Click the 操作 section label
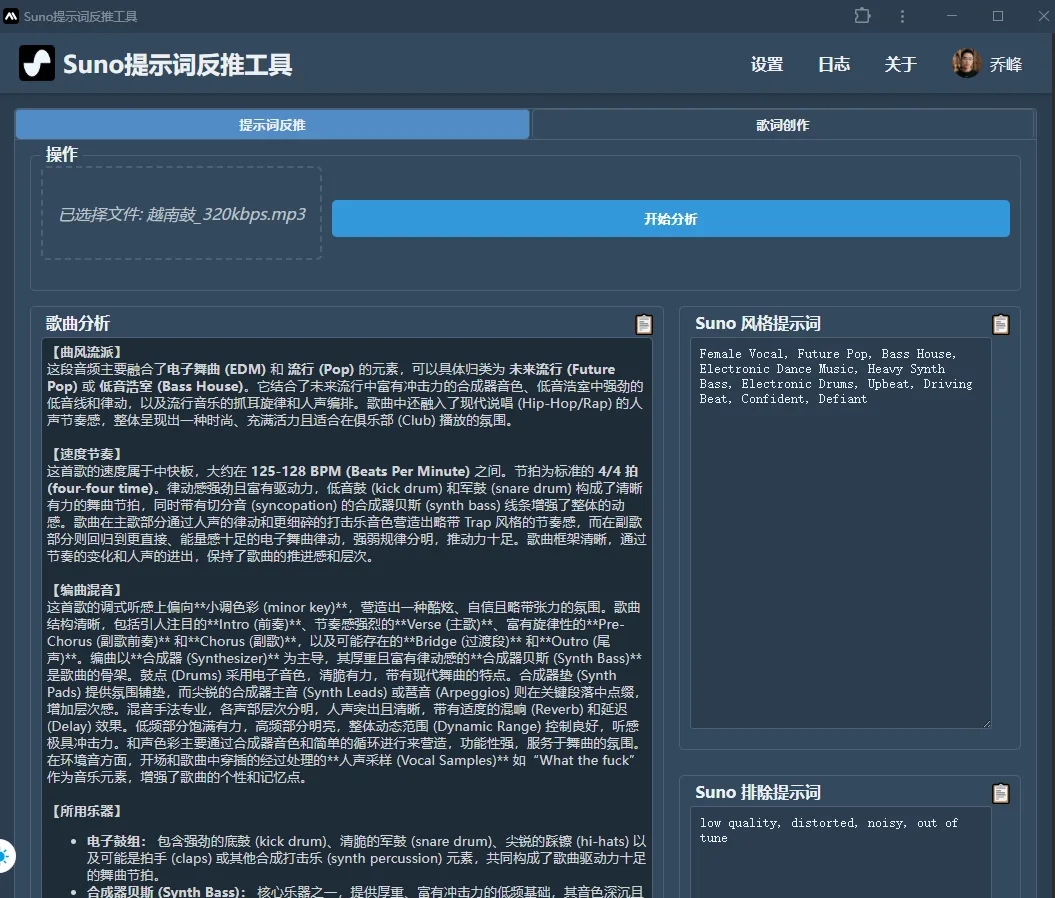 [61, 154]
